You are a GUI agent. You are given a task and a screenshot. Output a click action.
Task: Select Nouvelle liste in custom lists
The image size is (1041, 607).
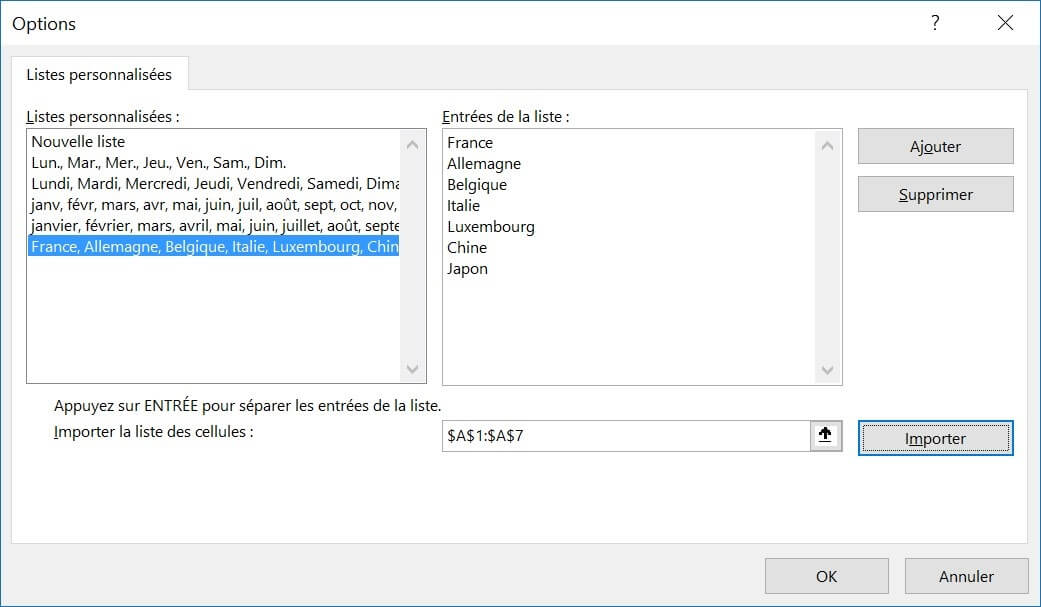pos(214,141)
